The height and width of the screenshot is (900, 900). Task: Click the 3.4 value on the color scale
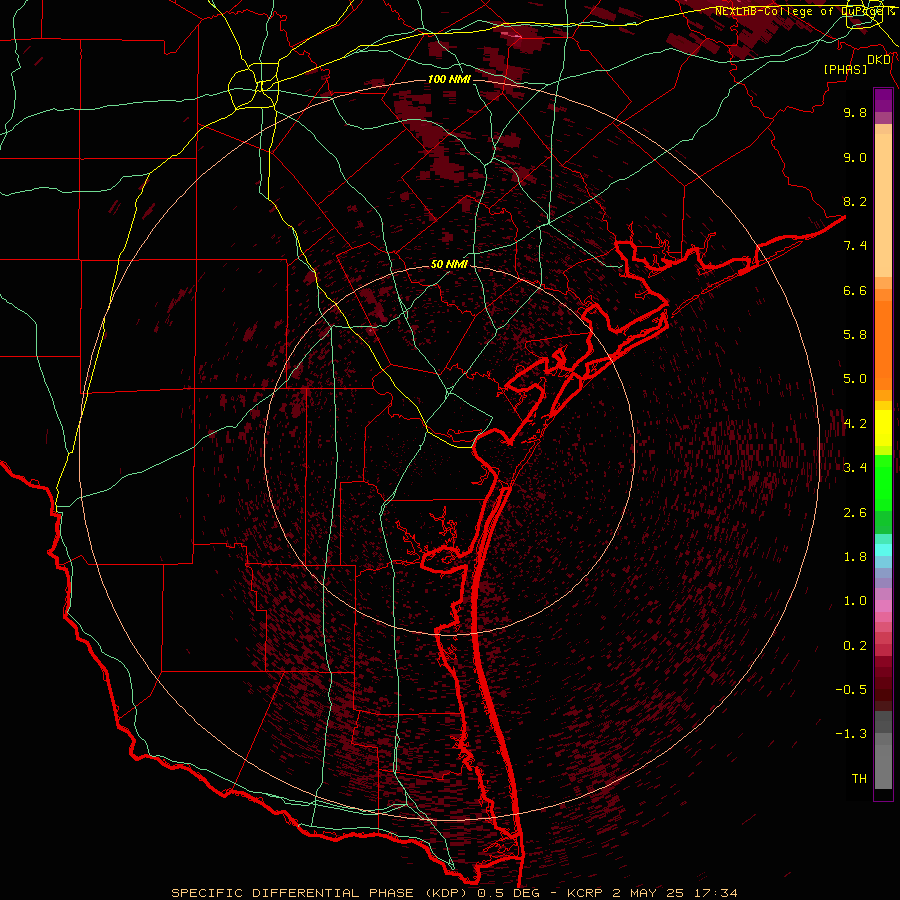tap(855, 468)
